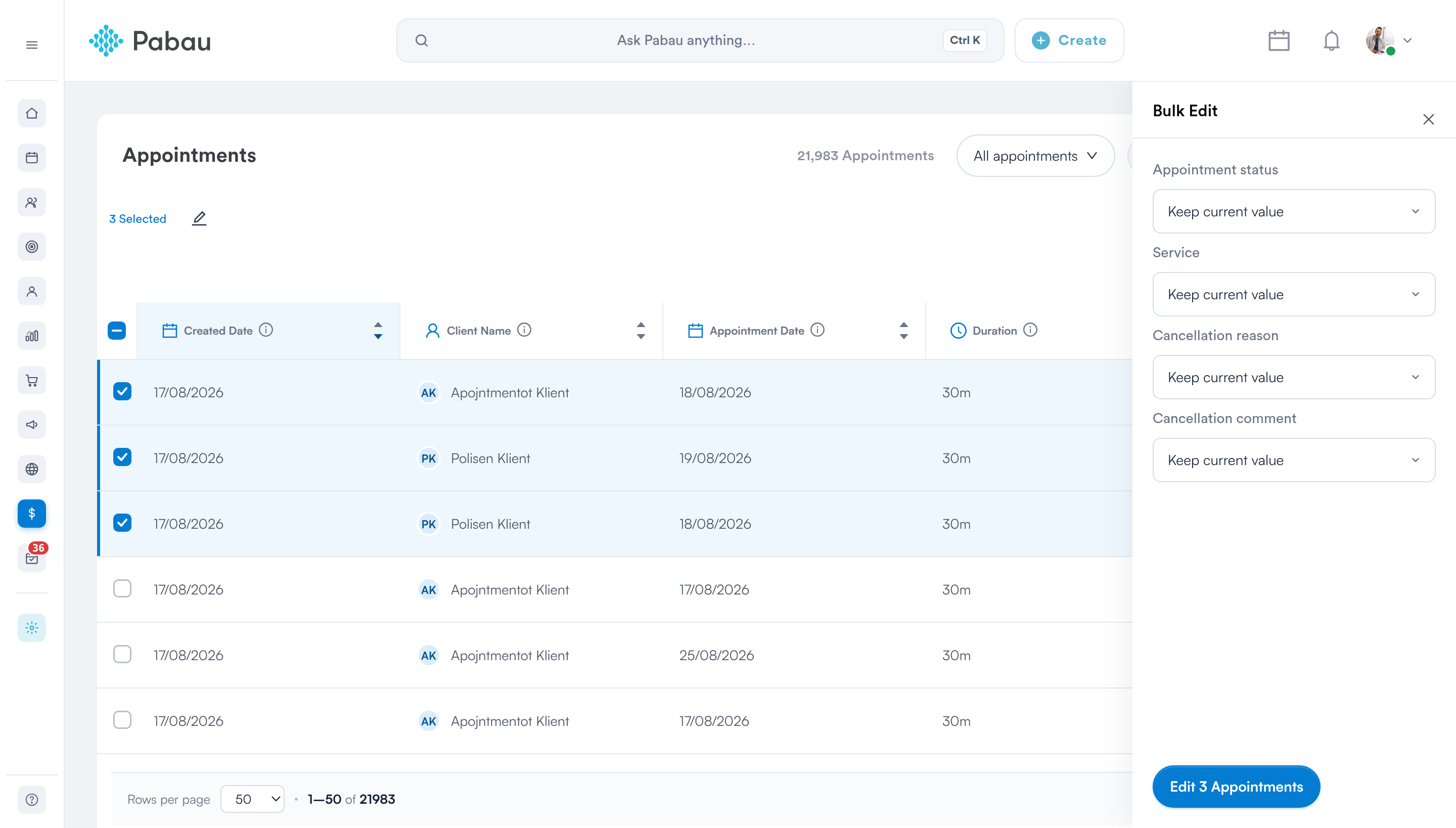
Task: Click PK avatar in the 19/08/2026 row
Action: (429, 458)
